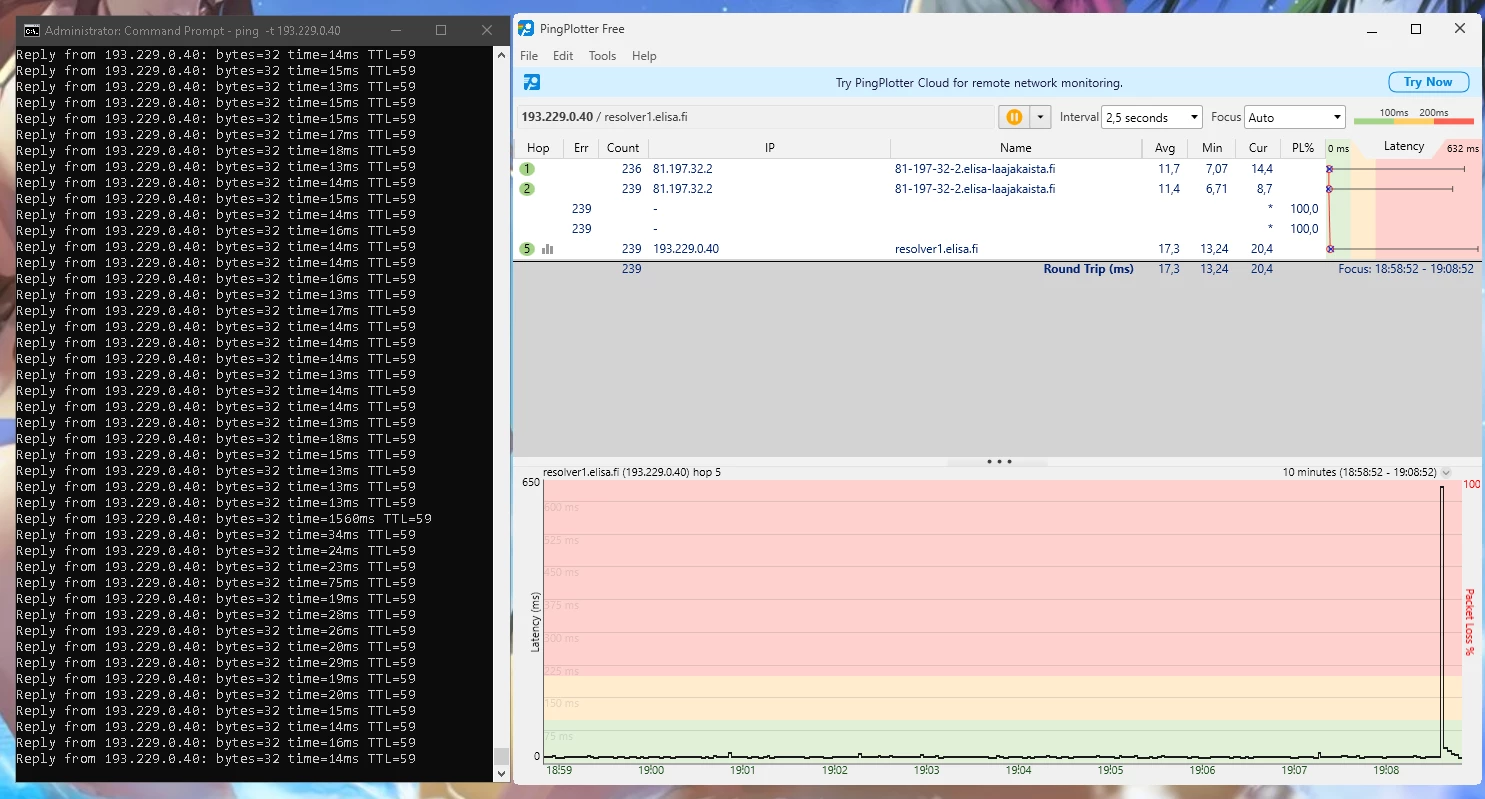The width and height of the screenshot is (1485, 799).
Task: Click the Command Prompt scrollbar up arrow
Action: click(x=502, y=57)
